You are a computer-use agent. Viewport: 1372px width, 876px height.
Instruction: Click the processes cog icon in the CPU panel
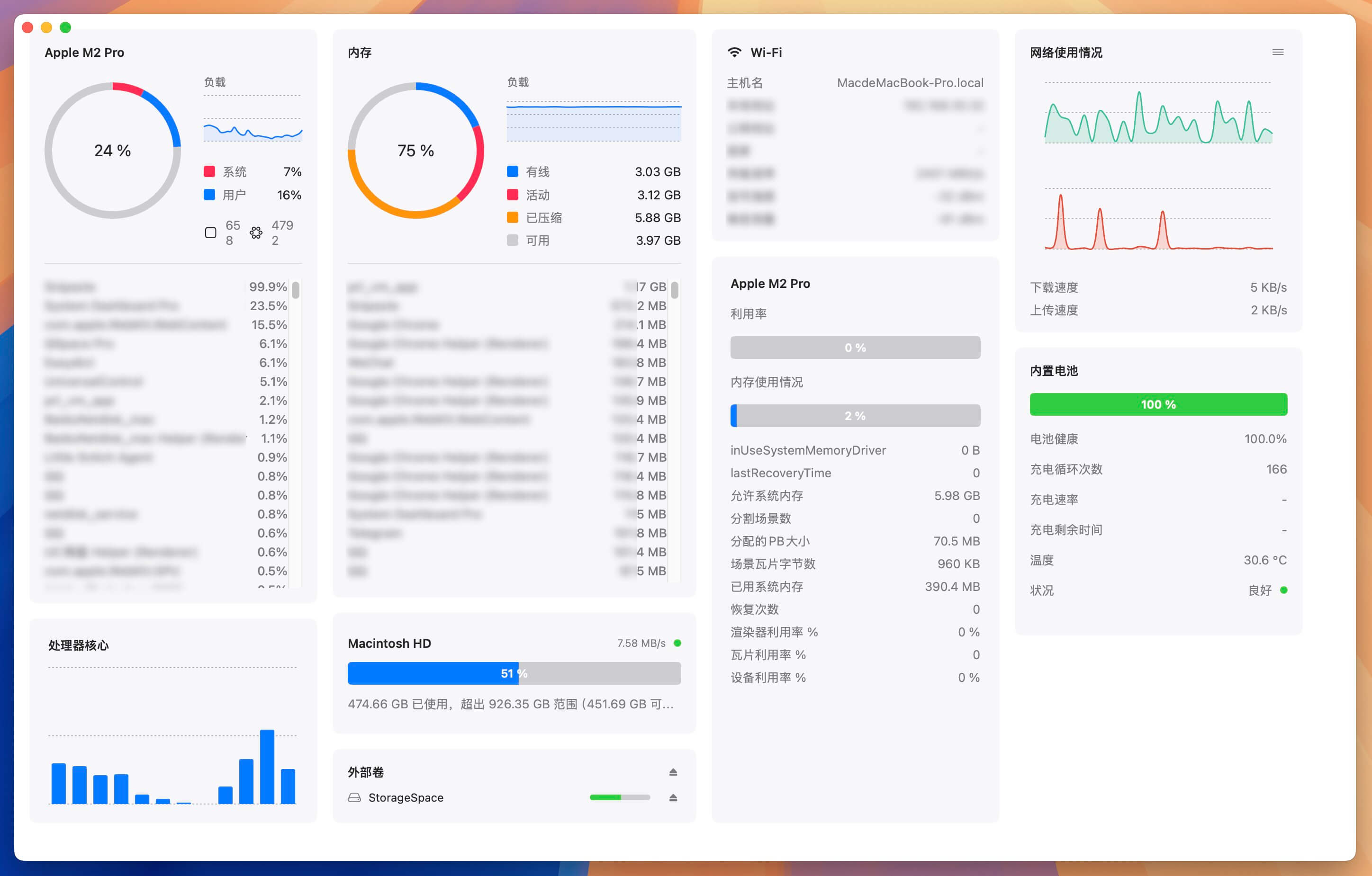(255, 232)
